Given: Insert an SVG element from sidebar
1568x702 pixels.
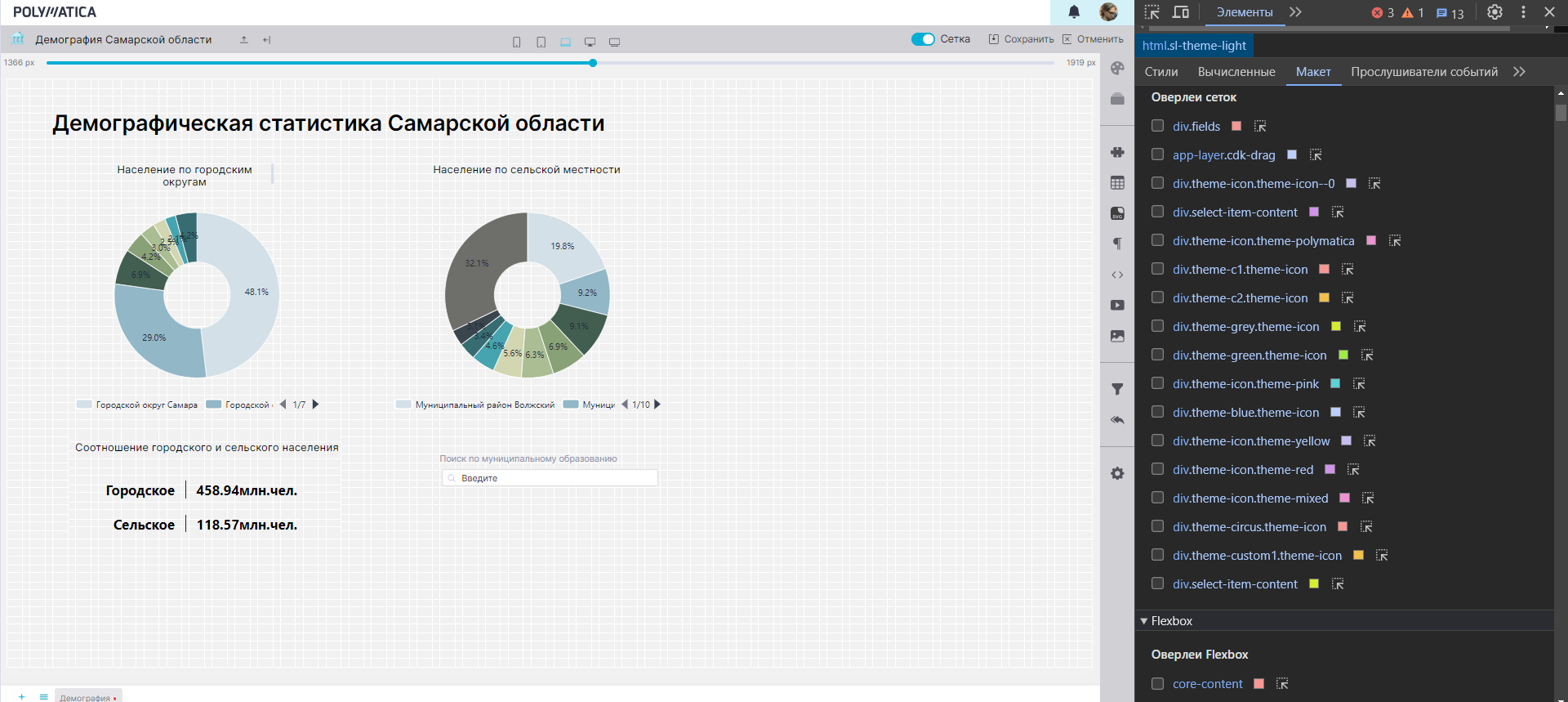Looking at the screenshot, I should [x=1117, y=213].
